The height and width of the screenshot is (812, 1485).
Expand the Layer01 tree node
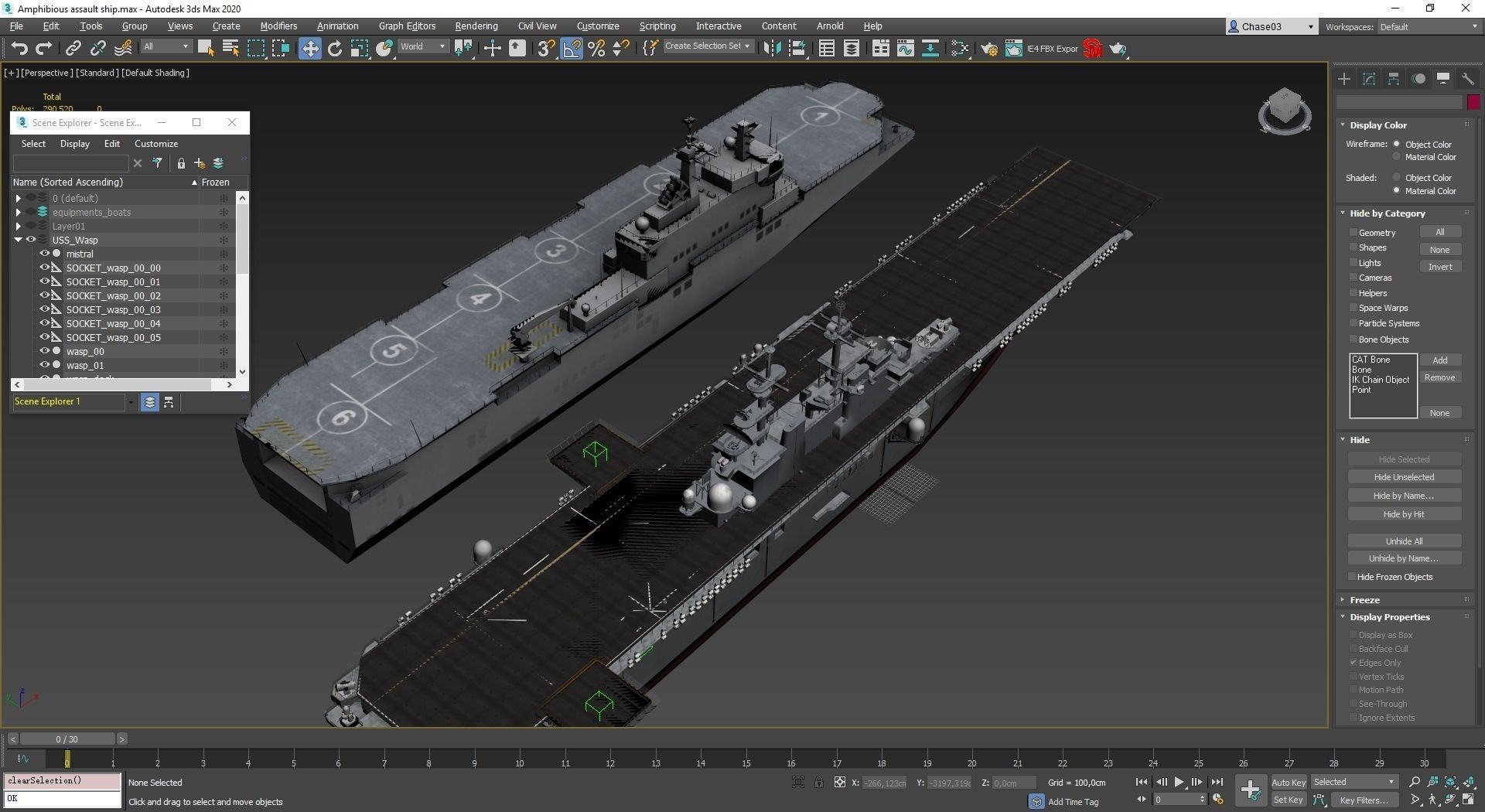(18, 226)
